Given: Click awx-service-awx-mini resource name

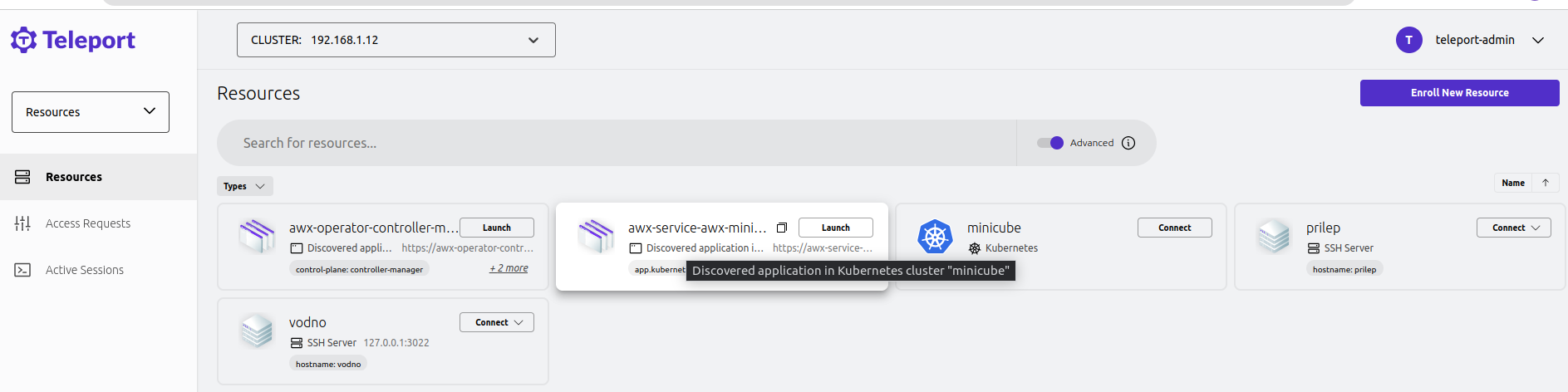Looking at the screenshot, I should point(697,228).
